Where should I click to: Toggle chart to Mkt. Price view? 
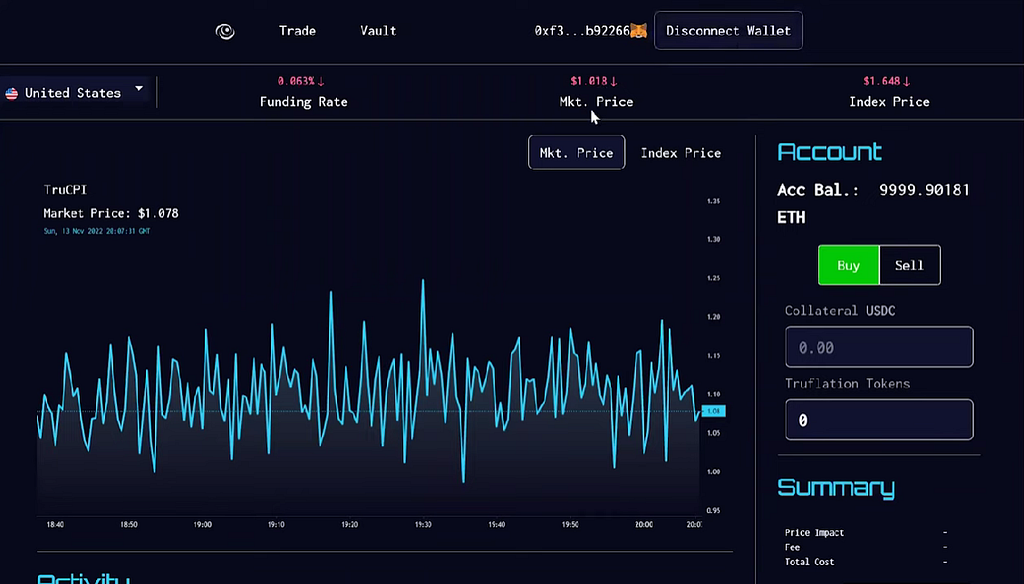[577, 153]
